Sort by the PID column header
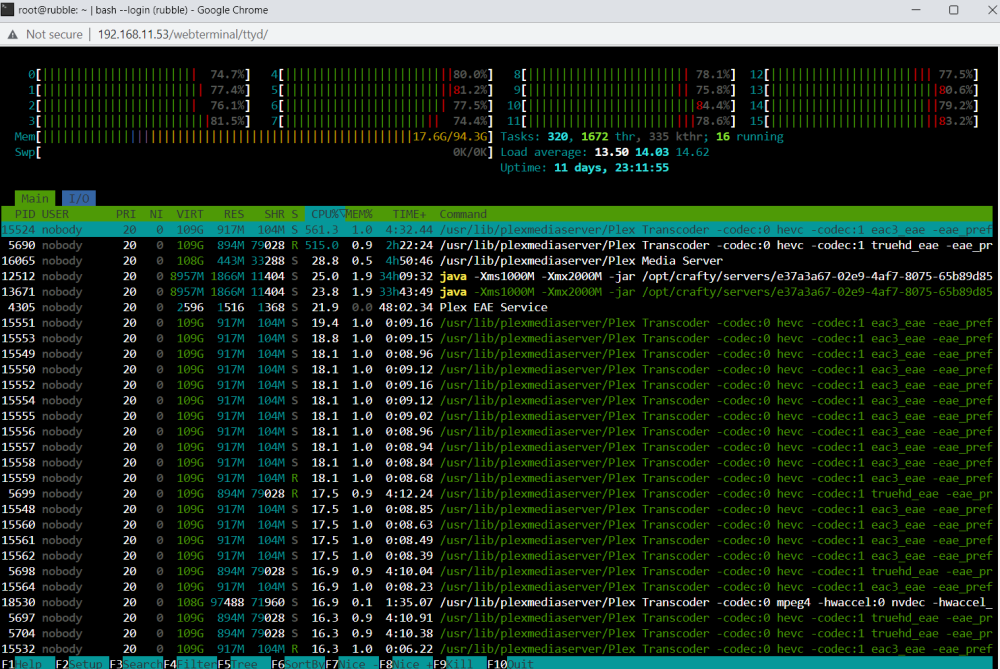 pyautogui.click(x=25, y=214)
